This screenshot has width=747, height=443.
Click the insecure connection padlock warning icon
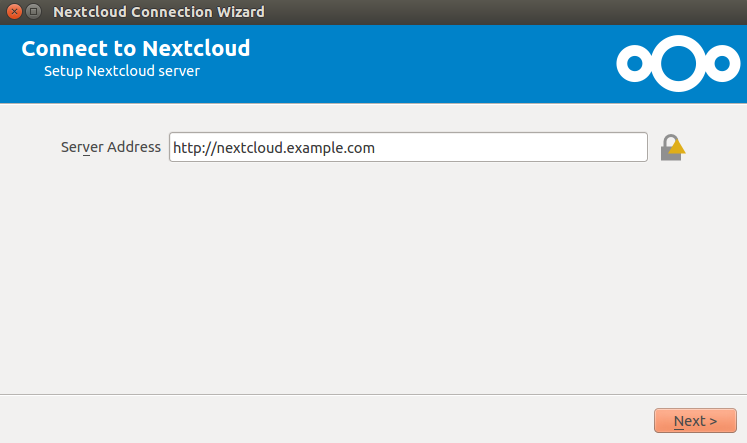(x=672, y=148)
